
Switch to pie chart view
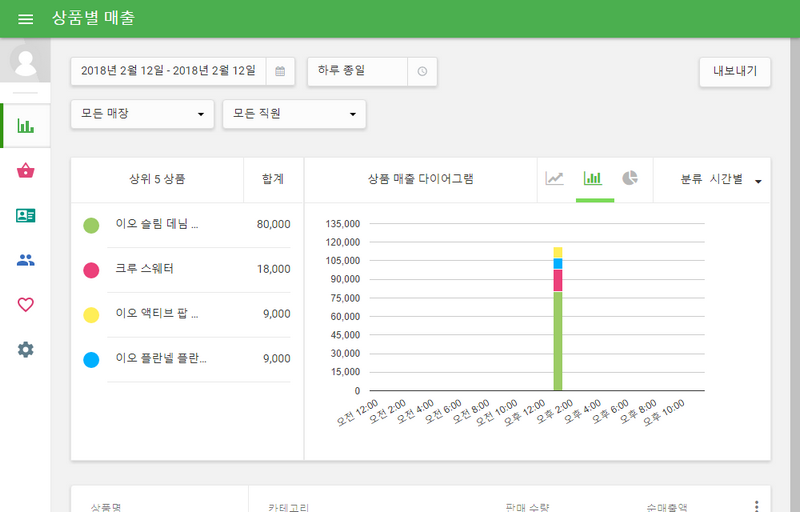pos(630,179)
